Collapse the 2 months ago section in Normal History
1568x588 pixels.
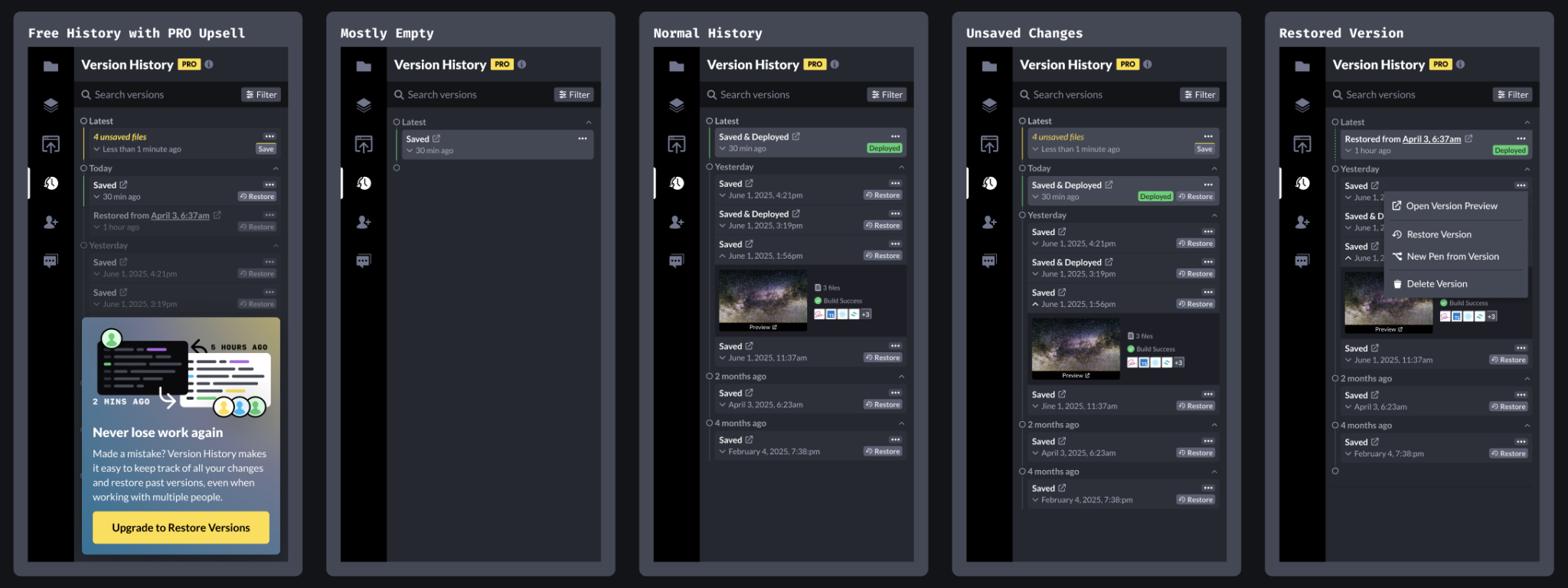(x=901, y=377)
